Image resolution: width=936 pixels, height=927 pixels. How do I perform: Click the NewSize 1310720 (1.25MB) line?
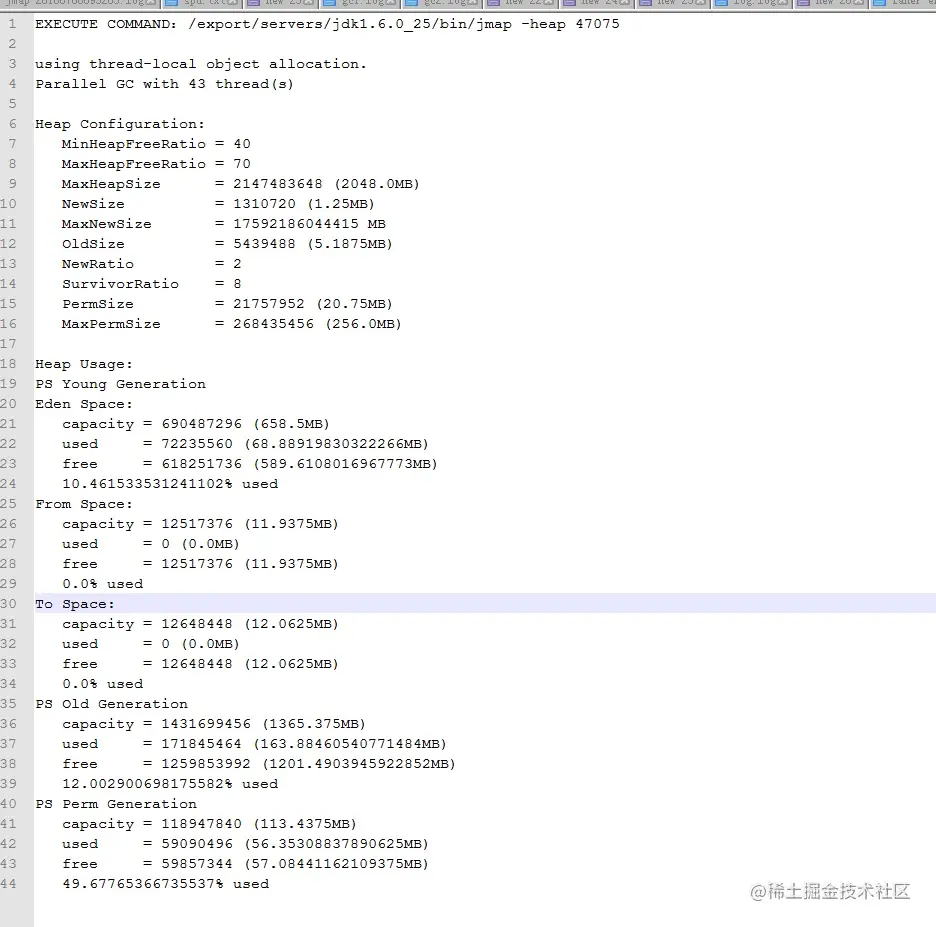tap(218, 204)
